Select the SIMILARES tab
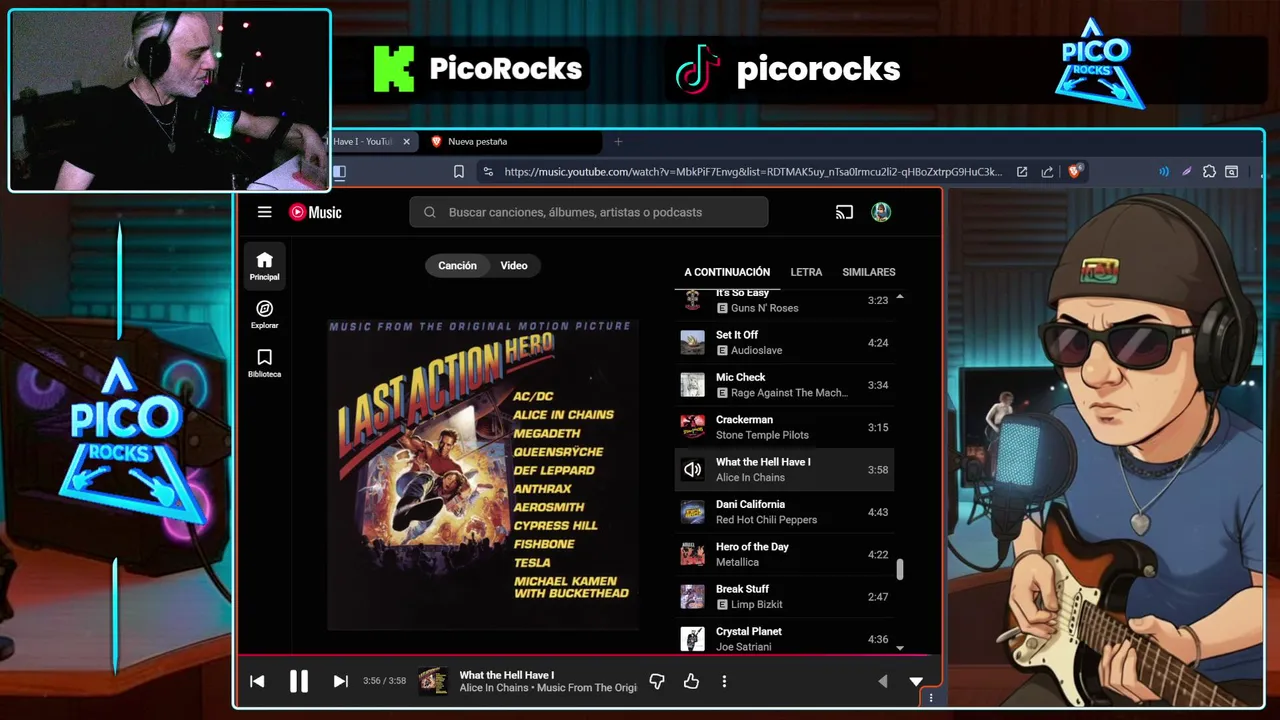 (869, 272)
